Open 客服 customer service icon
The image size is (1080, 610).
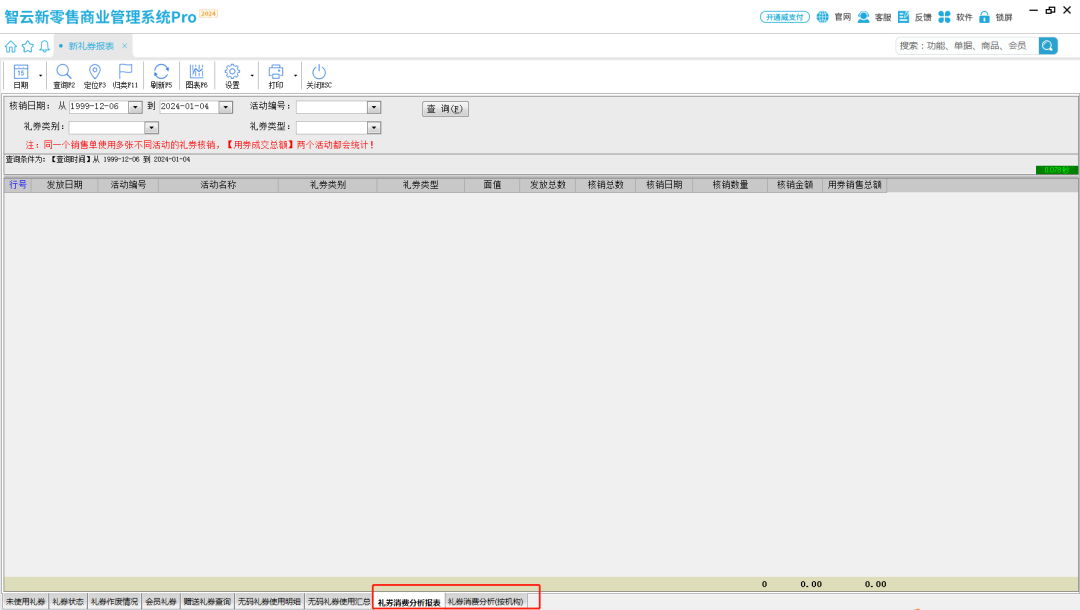pos(863,17)
